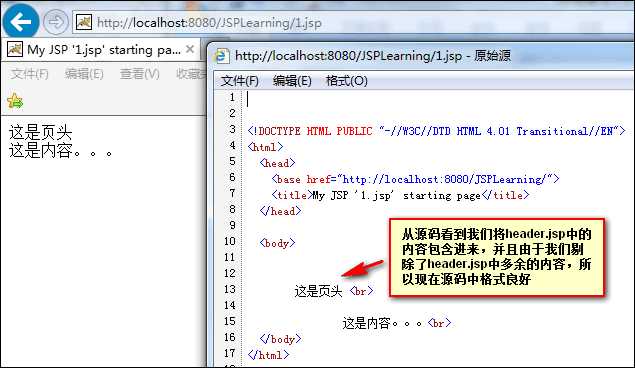The width and height of the screenshot is (635, 368).
Task: Click the <head> opening tag line
Action: tap(278, 163)
